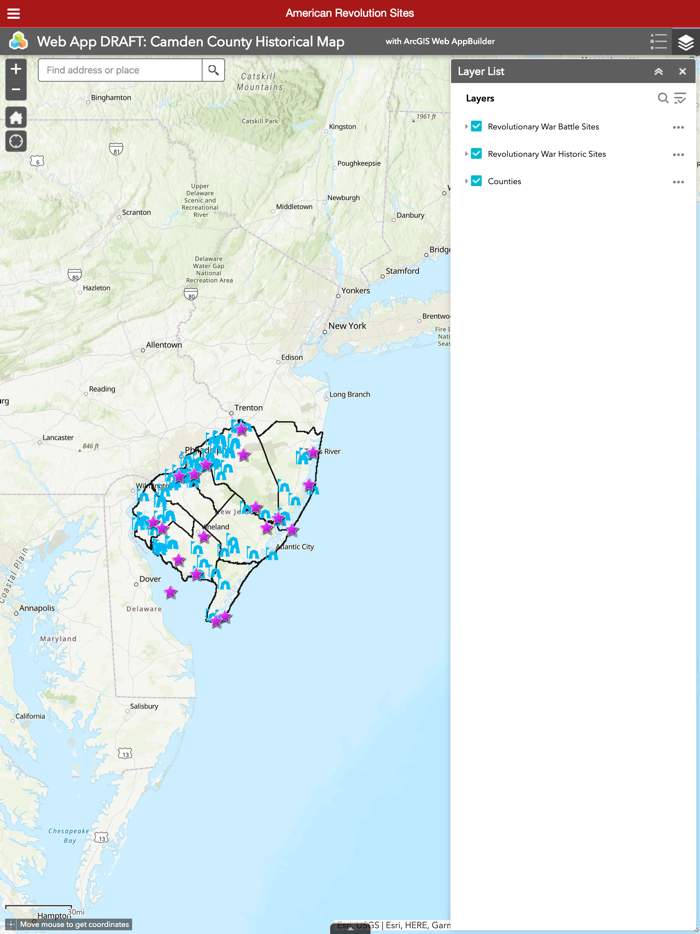Image resolution: width=700 pixels, height=934 pixels.
Task: Open options for Revolutionary War Historic Sites
Action: pyautogui.click(x=678, y=154)
